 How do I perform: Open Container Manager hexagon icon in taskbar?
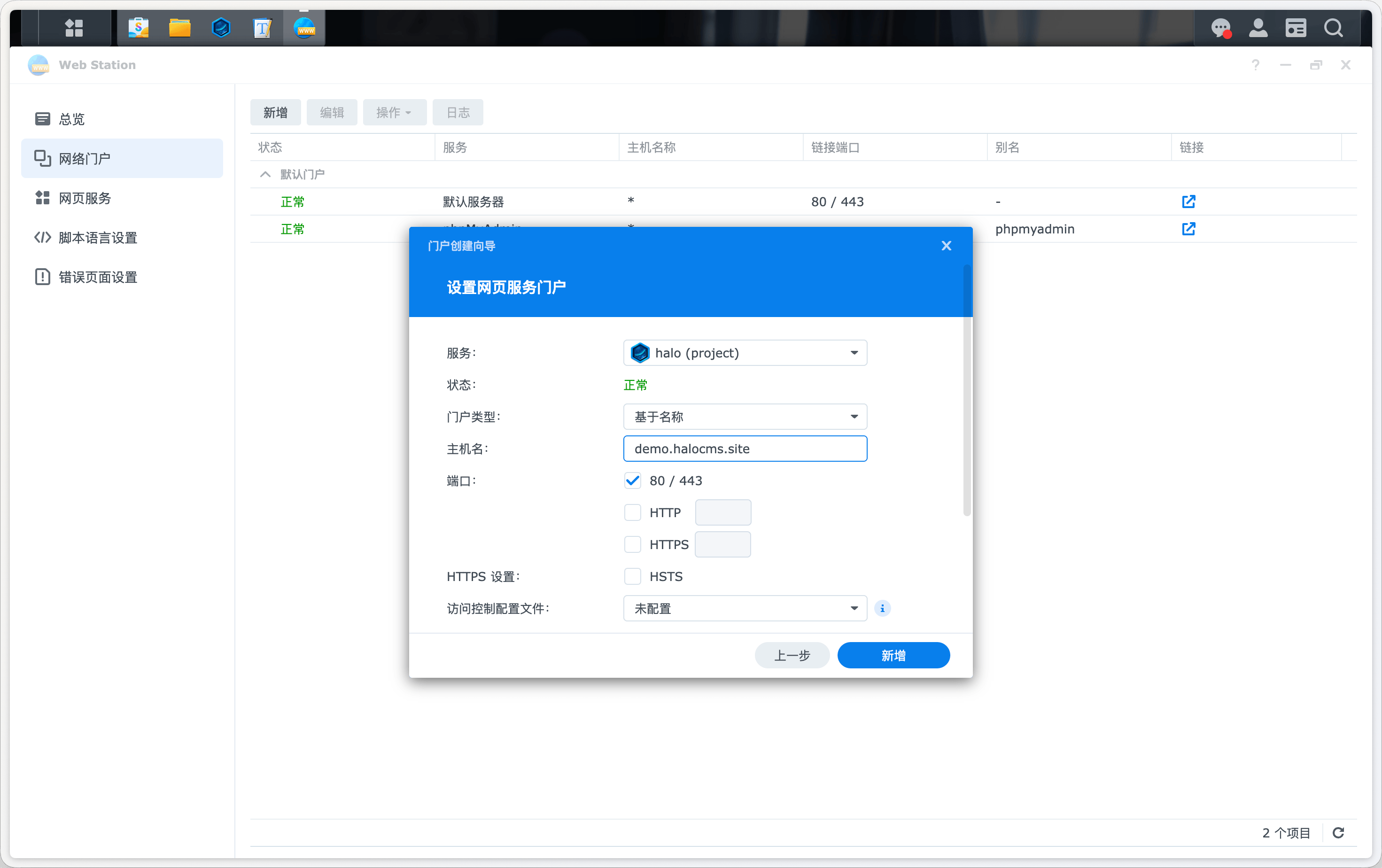221,28
